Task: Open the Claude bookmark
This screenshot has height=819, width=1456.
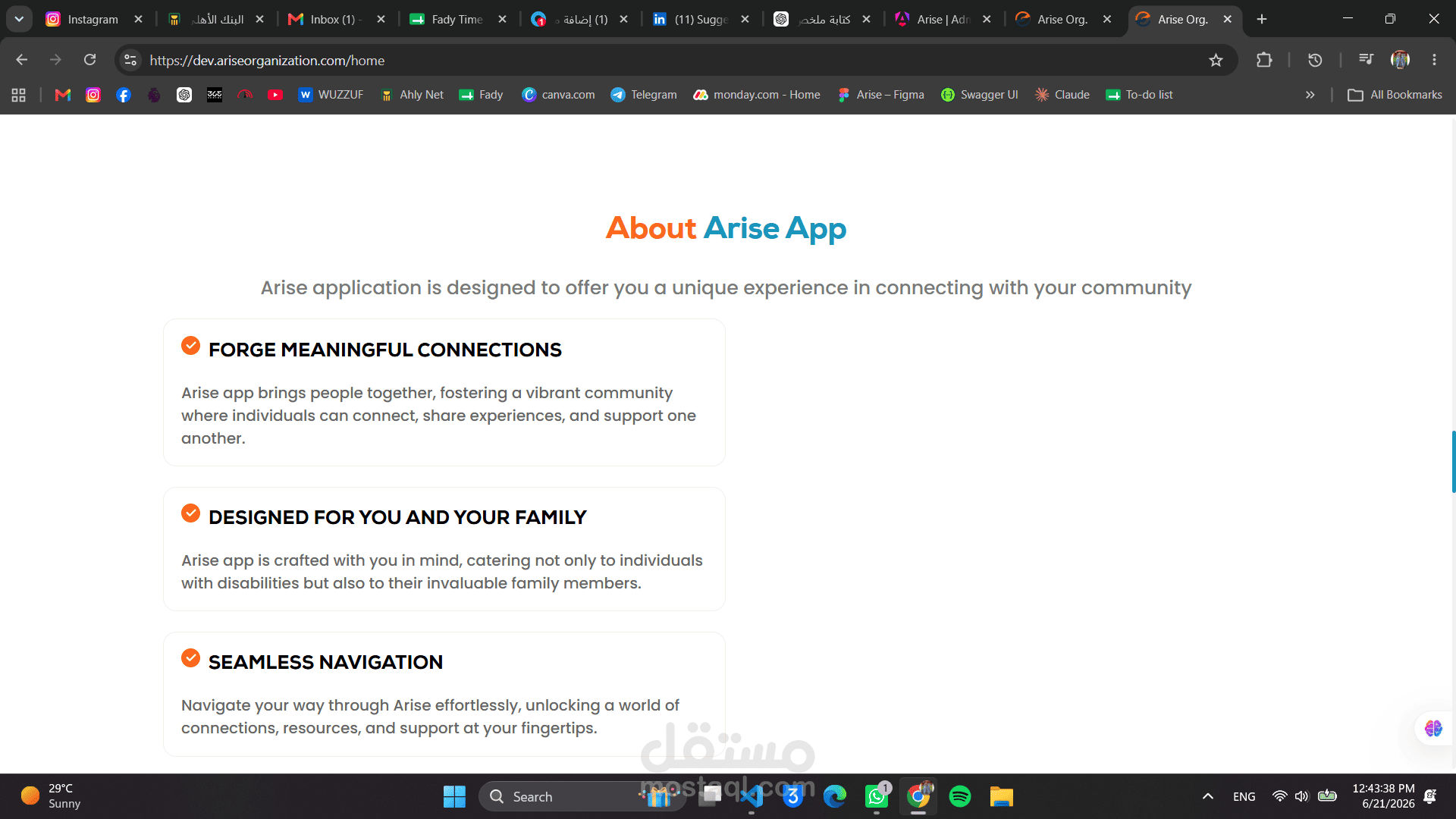Action: point(1062,95)
